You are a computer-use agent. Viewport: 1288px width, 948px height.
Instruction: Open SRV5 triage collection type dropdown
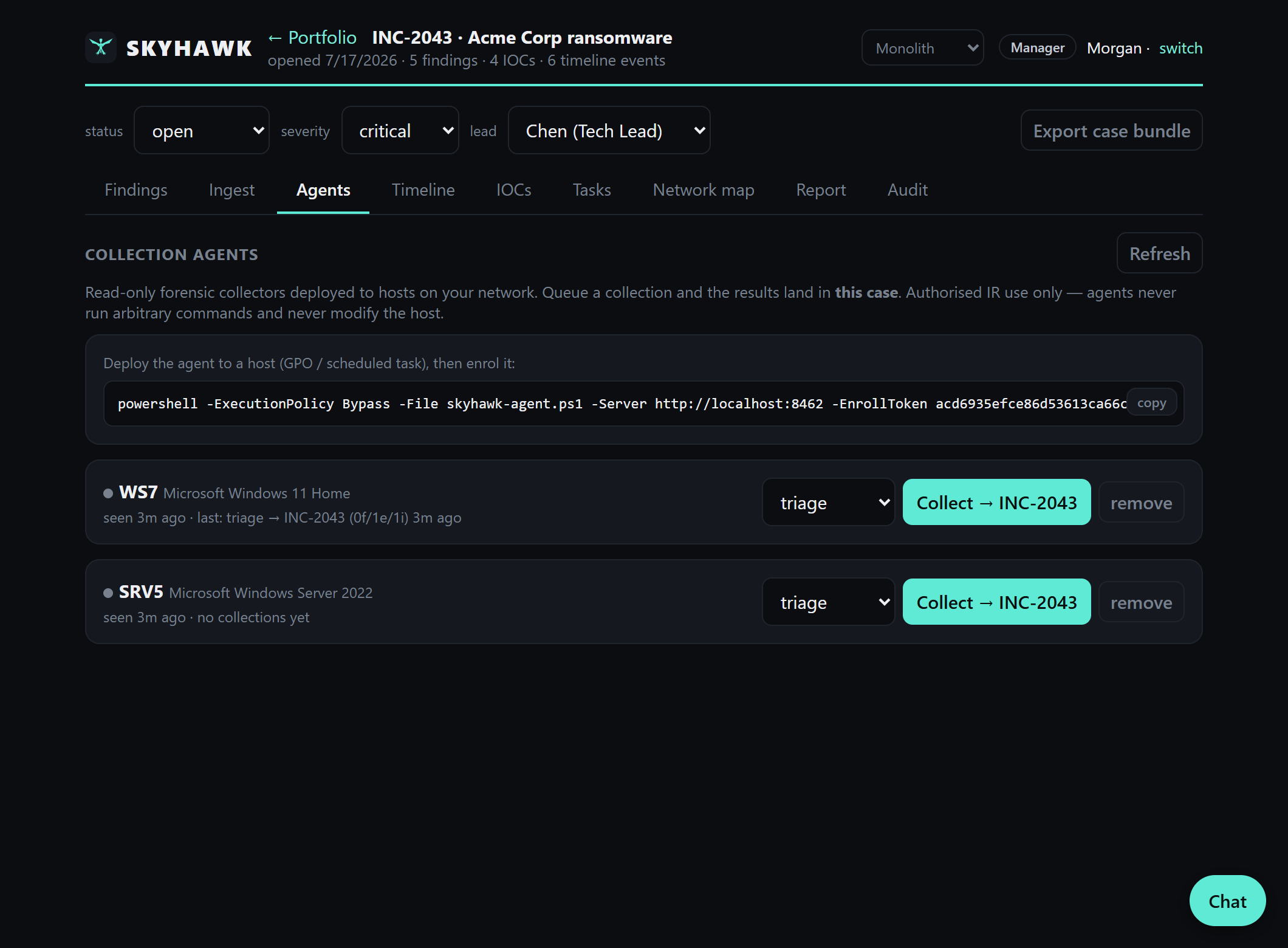828,602
